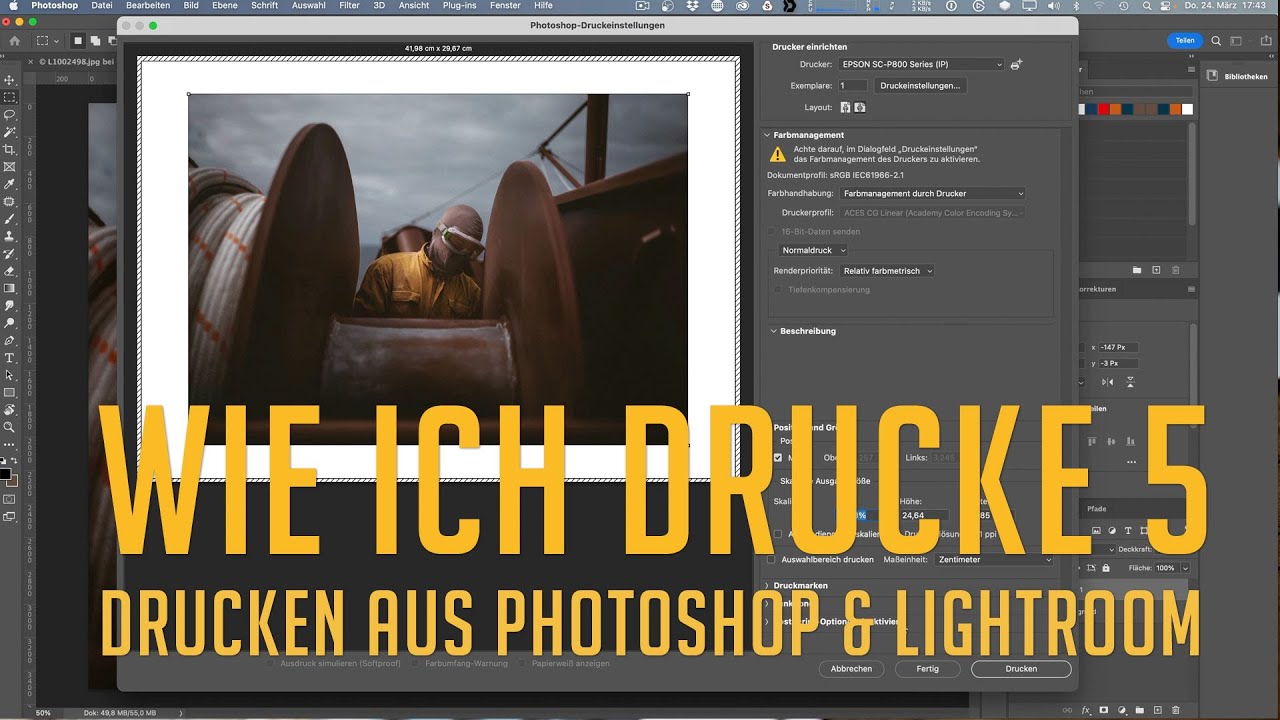Click the Drucken button
Screen dimensions: 1280x720
pyautogui.click(x=1021, y=669)
